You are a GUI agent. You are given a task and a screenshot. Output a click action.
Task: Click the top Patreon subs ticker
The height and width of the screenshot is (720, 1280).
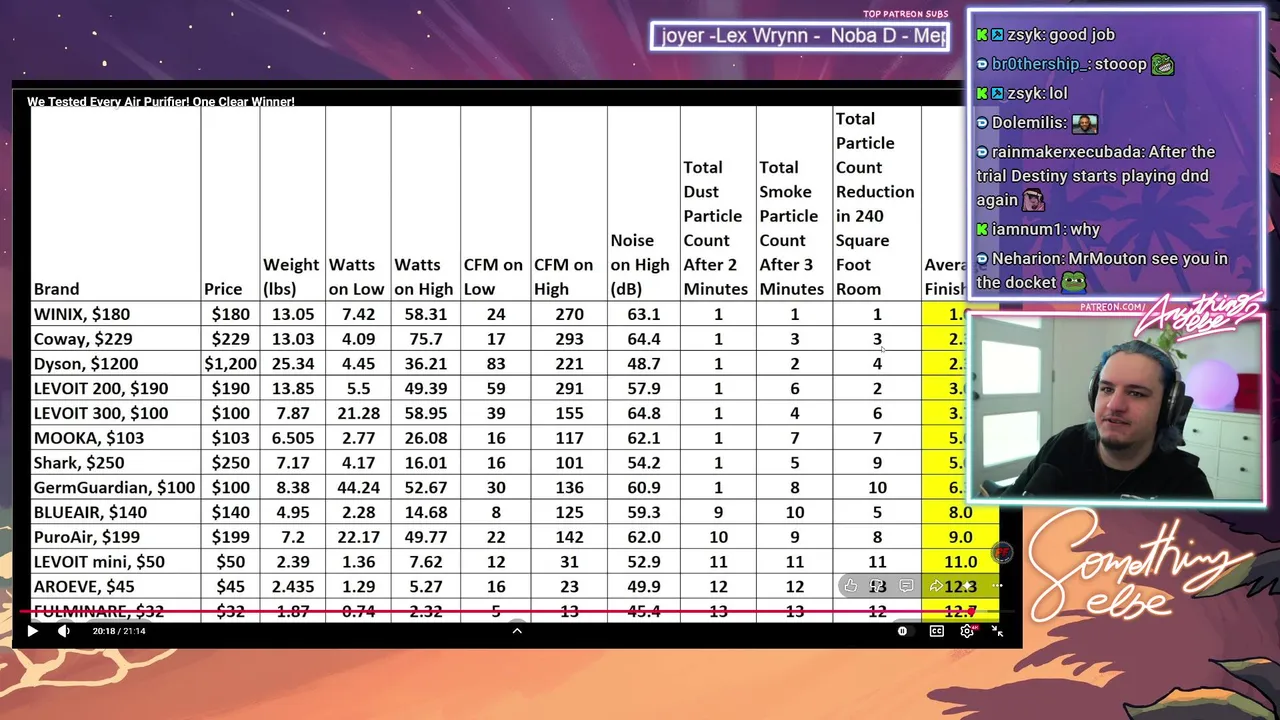coord(799,36)
